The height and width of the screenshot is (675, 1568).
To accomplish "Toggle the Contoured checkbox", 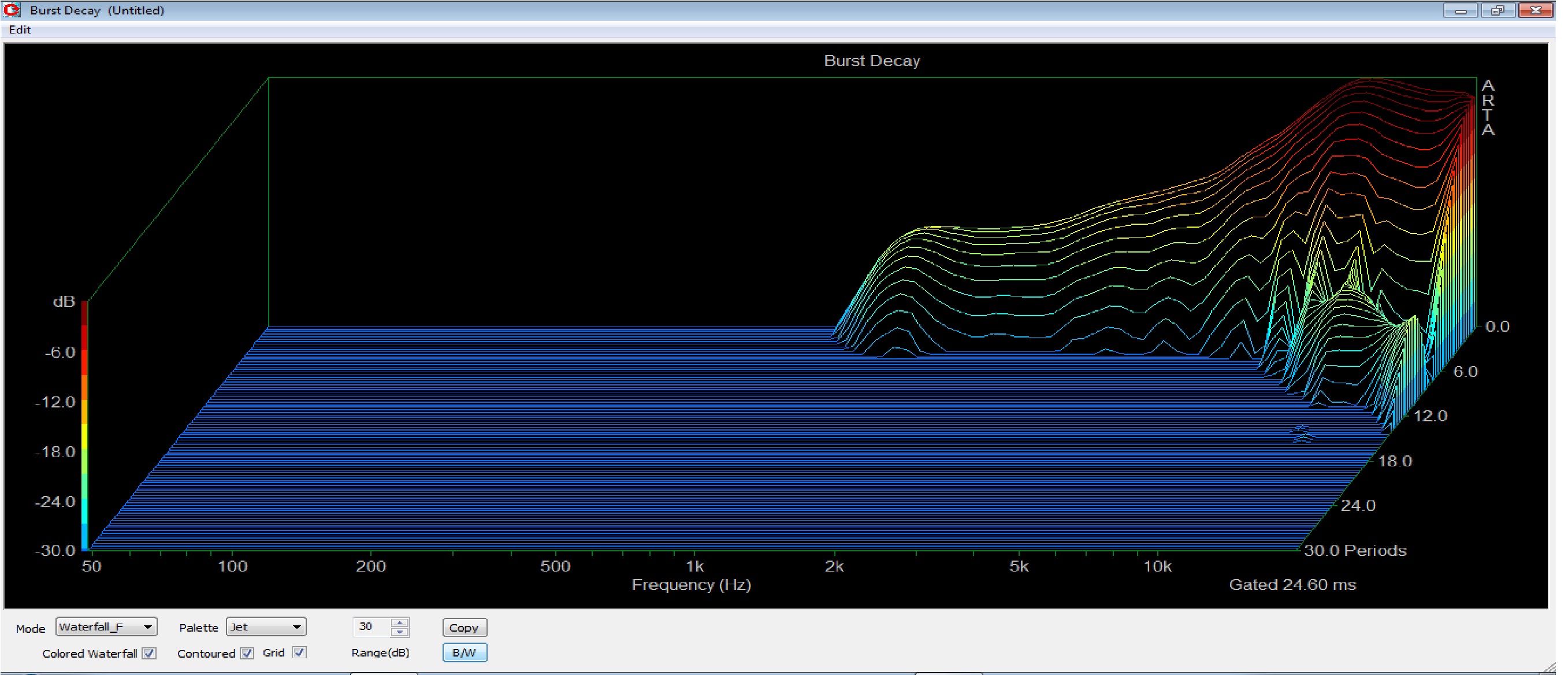I will tap(247, 653).
